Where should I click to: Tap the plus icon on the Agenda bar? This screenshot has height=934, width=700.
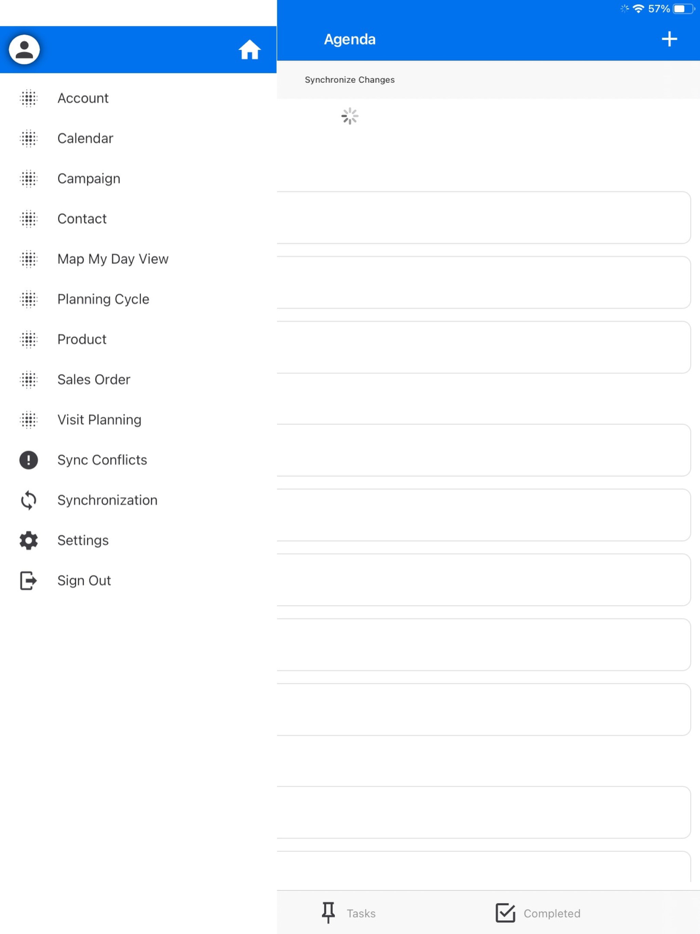tap(669, 38)
